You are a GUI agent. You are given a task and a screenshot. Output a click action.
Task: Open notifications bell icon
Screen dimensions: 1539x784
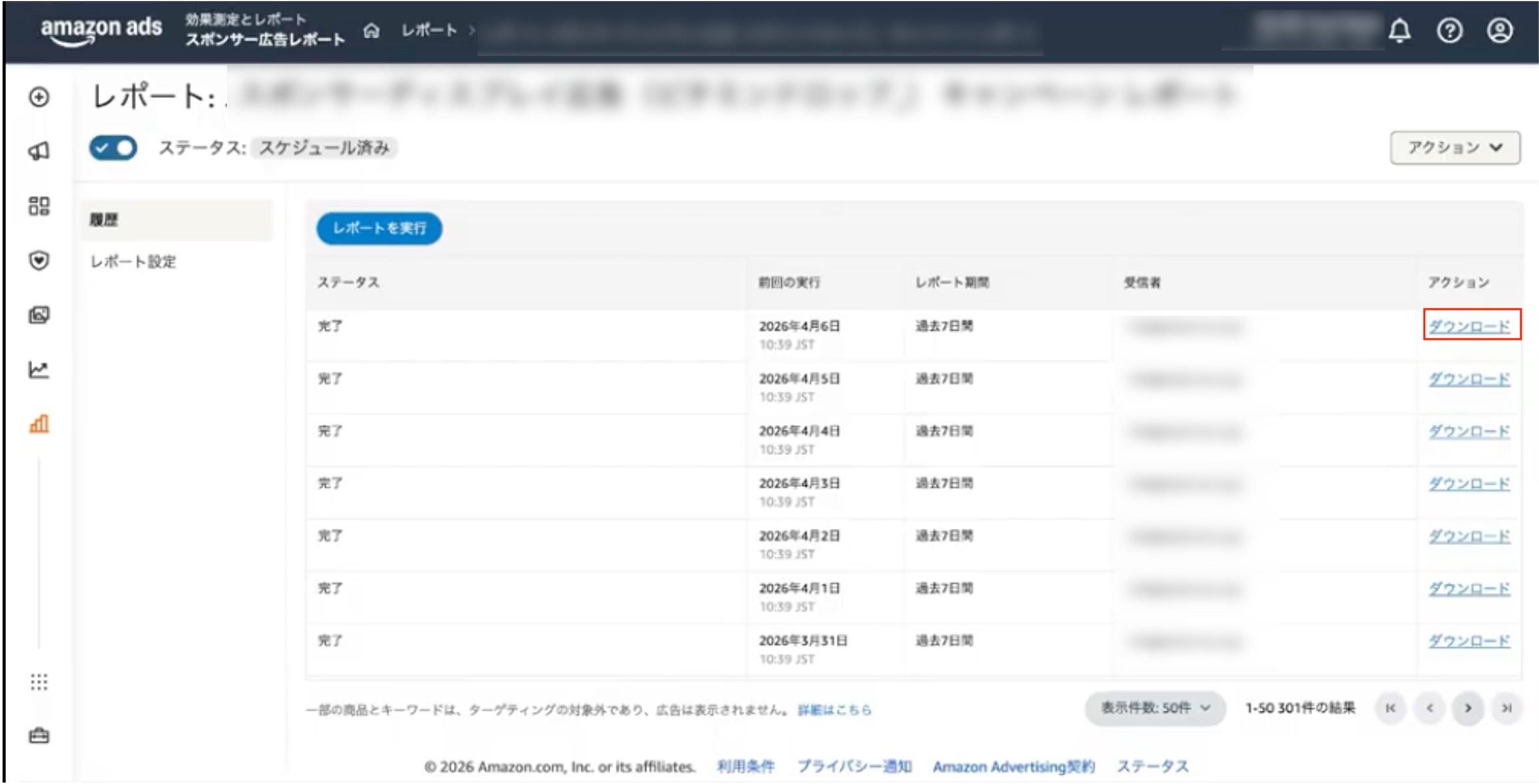(1400, 30)
